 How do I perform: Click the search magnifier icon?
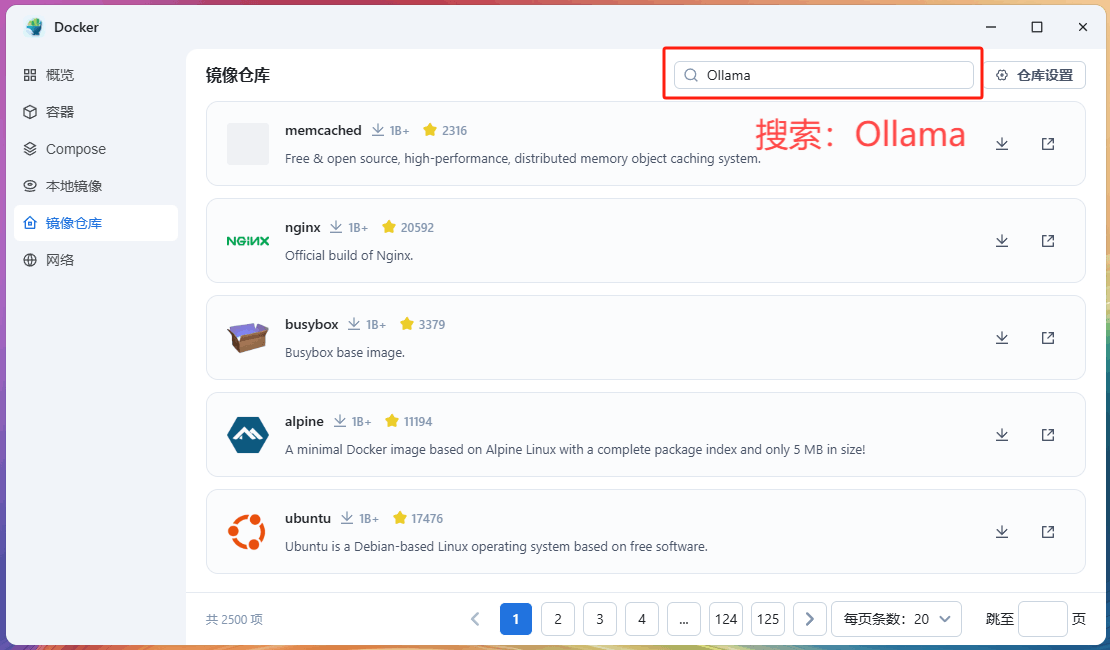pos(690,75)
